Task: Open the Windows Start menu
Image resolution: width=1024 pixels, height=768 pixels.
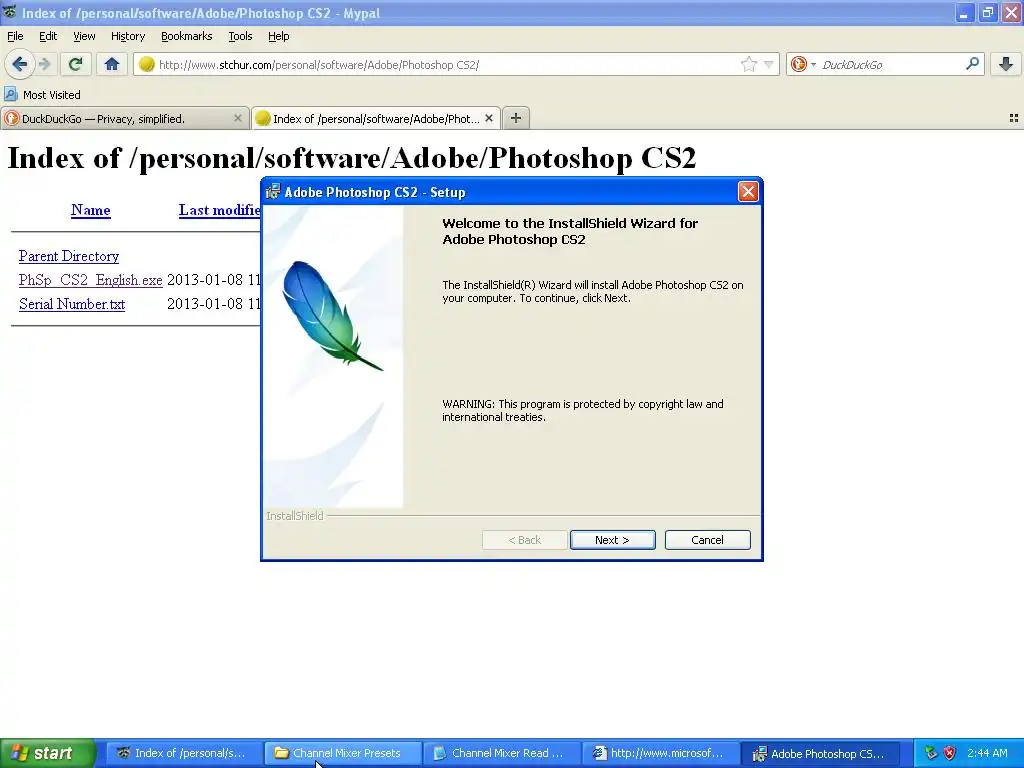Action: click(47, 754)
